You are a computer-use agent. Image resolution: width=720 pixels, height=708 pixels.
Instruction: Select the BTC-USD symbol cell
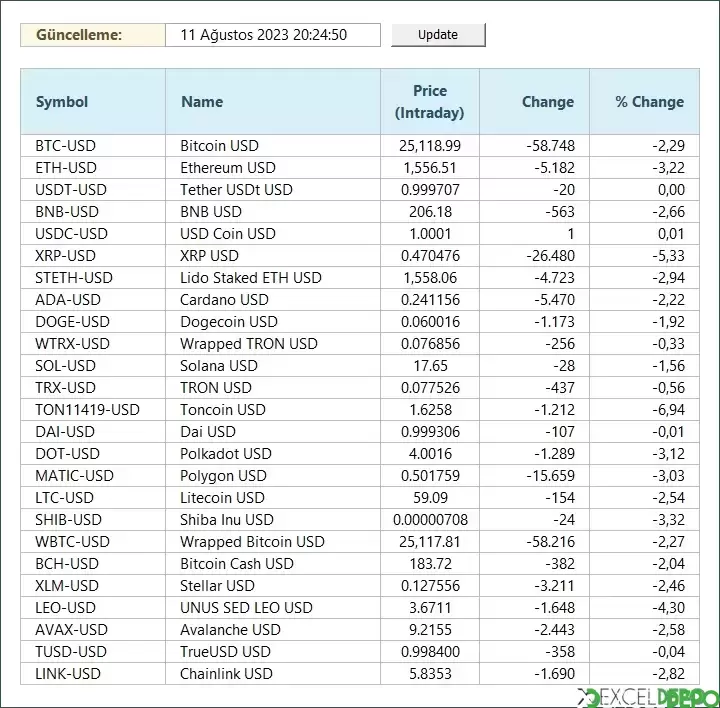[x=66, y=146]
